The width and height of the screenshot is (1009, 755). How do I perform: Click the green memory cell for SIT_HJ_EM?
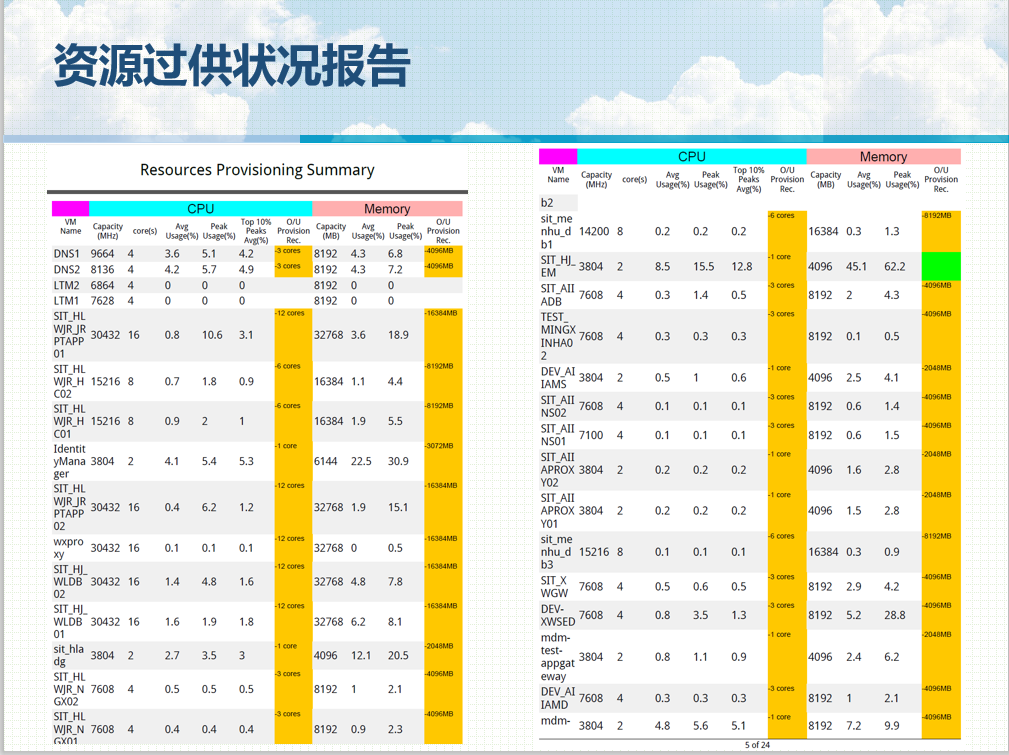(940, 267)
